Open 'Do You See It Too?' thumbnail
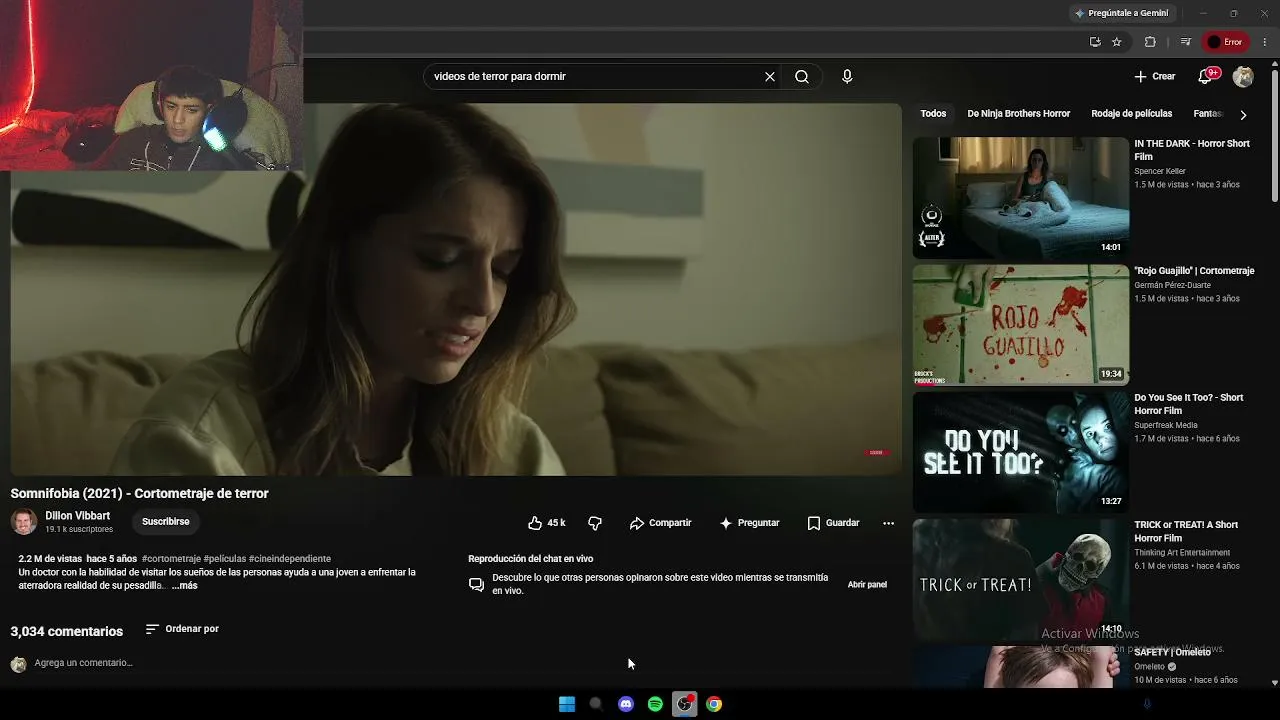Screen dimensions: 1280x720 1021,452
